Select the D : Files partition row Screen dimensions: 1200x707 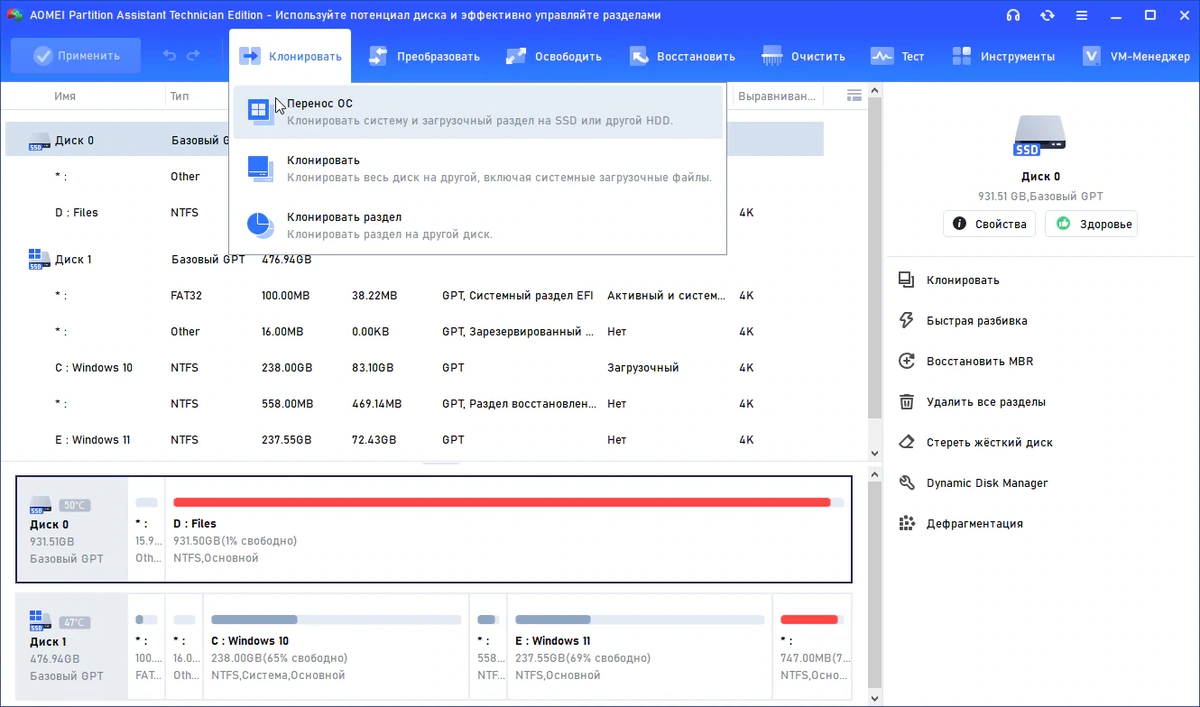pyautogui.click(x=415, y=212)
